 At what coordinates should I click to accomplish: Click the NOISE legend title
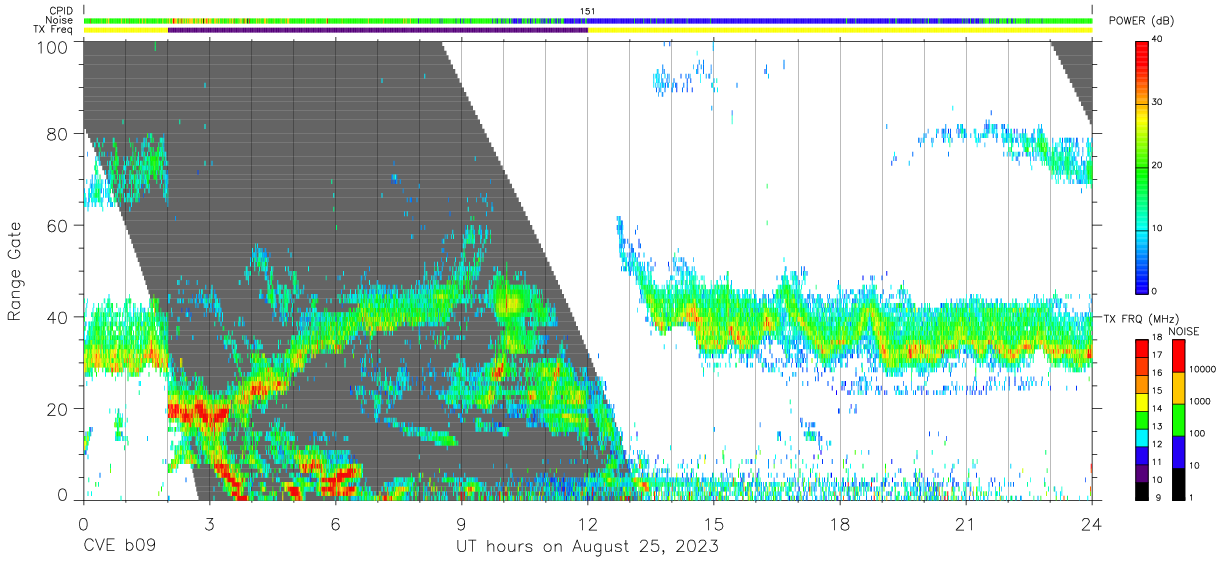click(x=1185, y=331)
